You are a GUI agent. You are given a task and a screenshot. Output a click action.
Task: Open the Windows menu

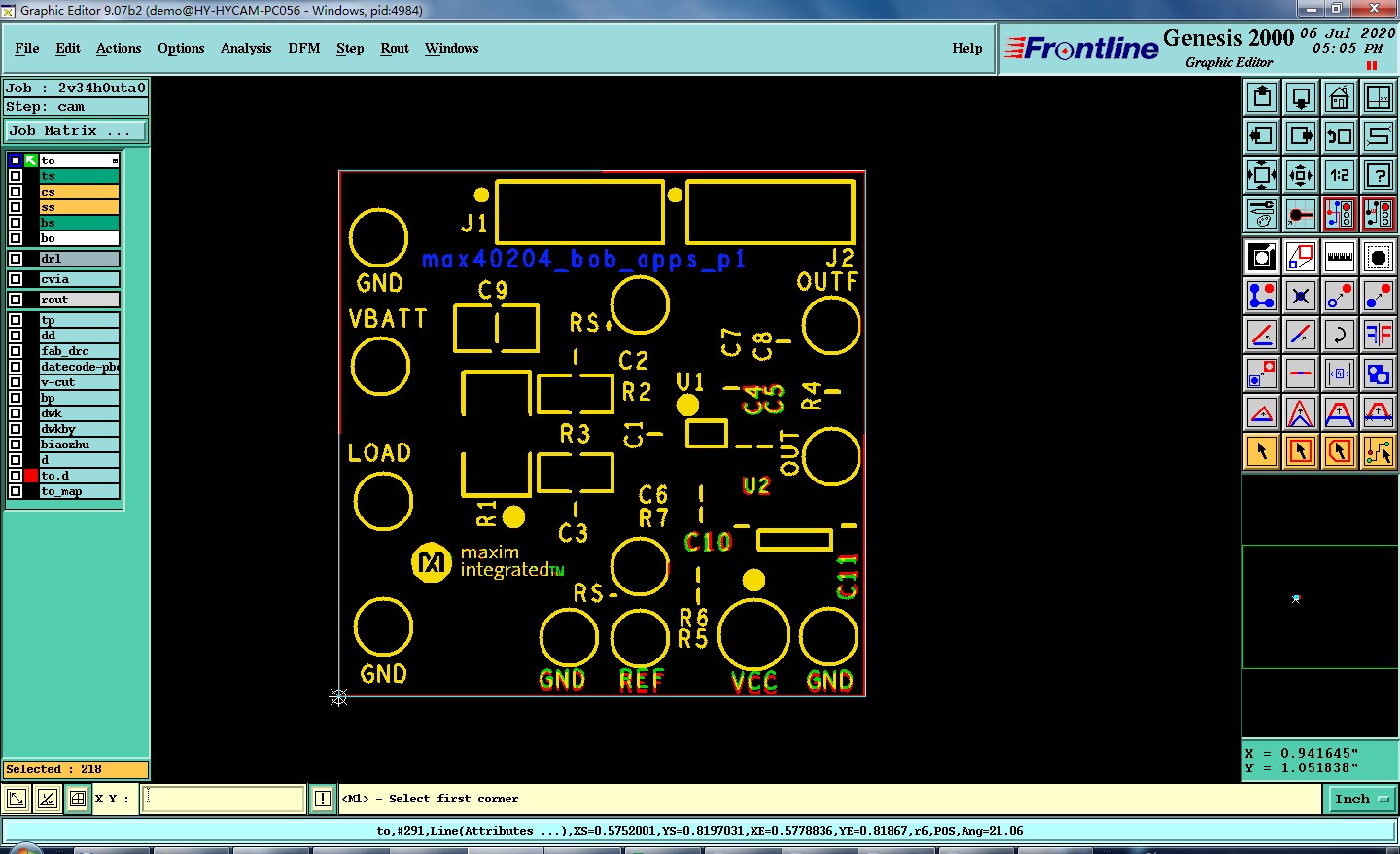click(x=451, y=48)
